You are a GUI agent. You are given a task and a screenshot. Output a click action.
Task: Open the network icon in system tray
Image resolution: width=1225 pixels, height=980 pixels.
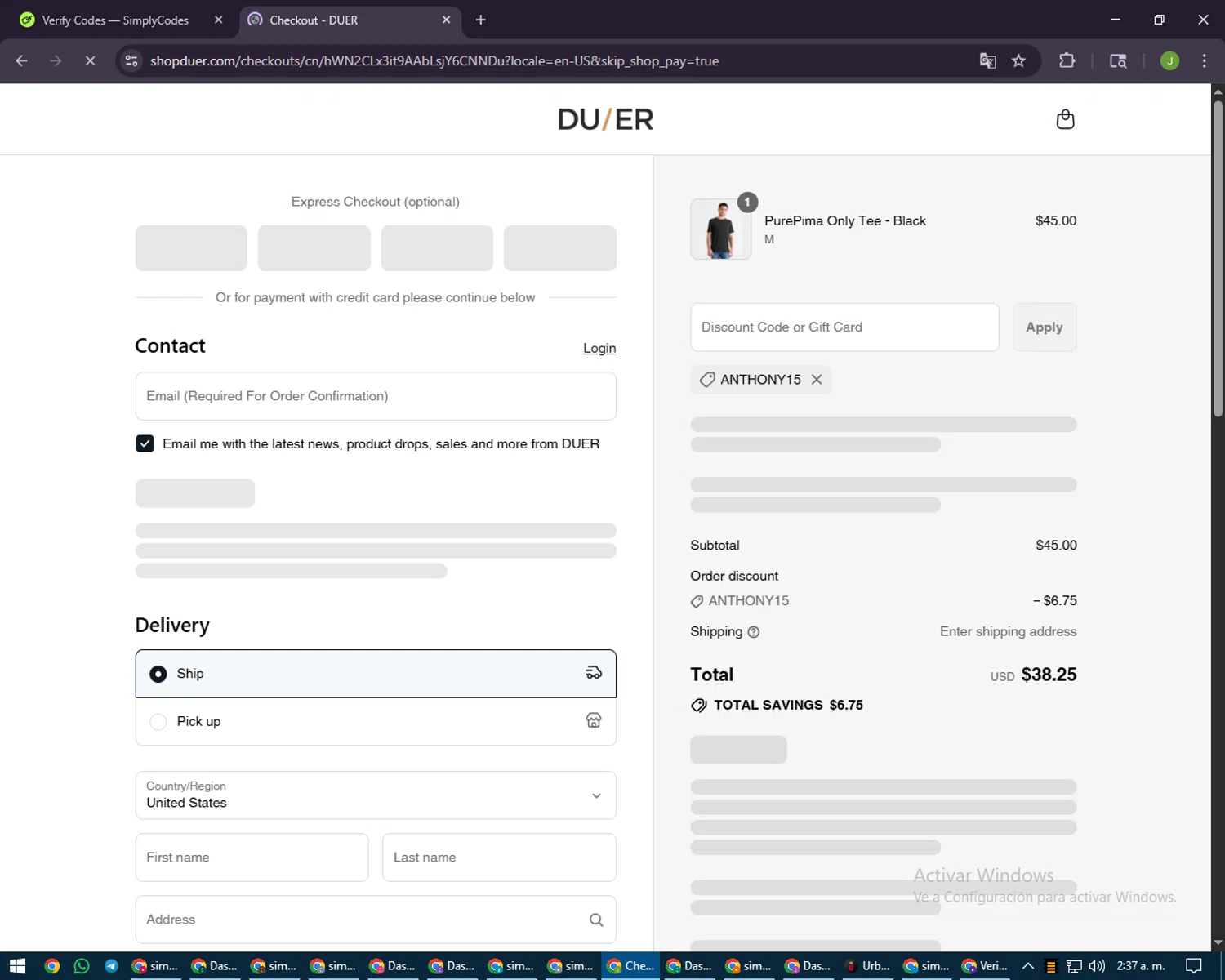[x=1074, y=966]
